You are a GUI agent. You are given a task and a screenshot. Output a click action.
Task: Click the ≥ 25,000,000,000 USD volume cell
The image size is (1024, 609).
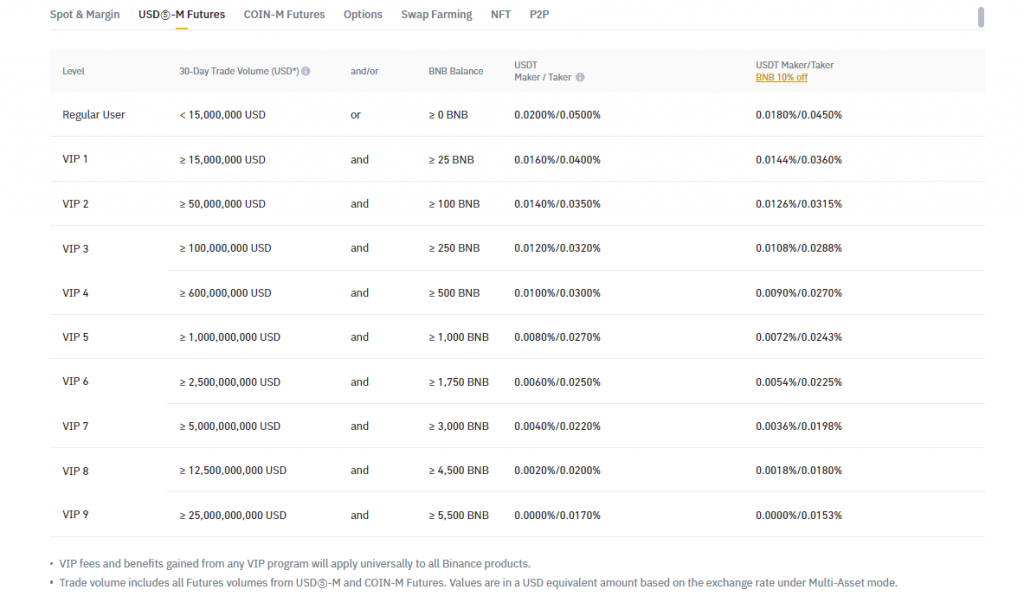click(233, 515)
